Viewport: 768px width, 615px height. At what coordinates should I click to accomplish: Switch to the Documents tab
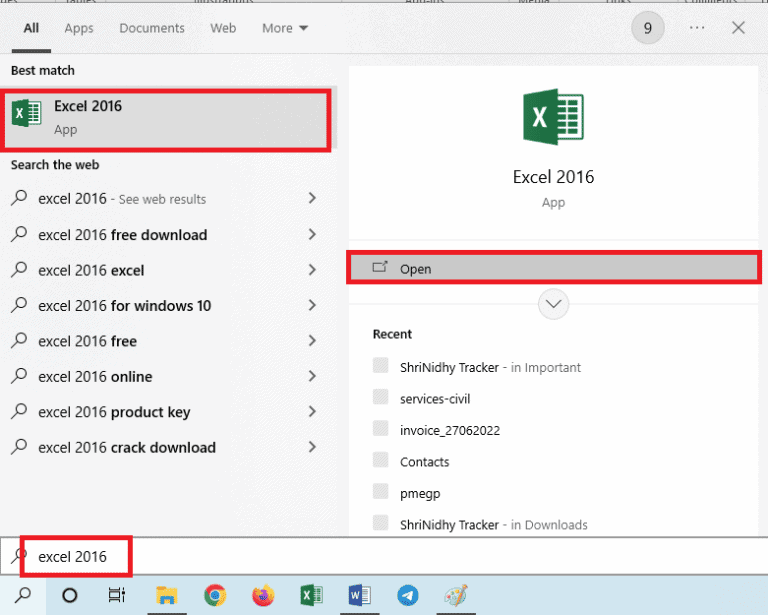152,28
